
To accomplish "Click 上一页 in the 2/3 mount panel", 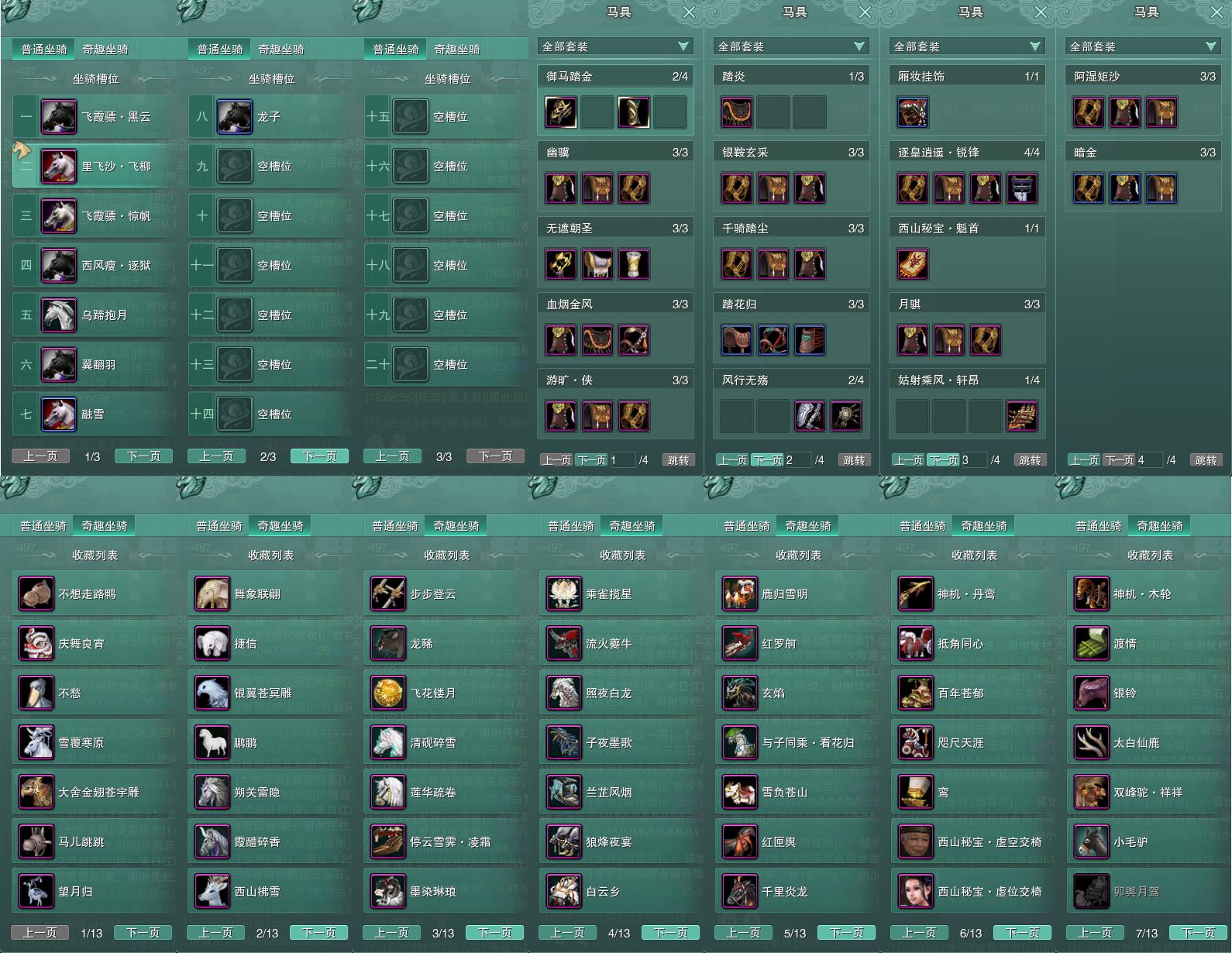I will pos(216,456).
